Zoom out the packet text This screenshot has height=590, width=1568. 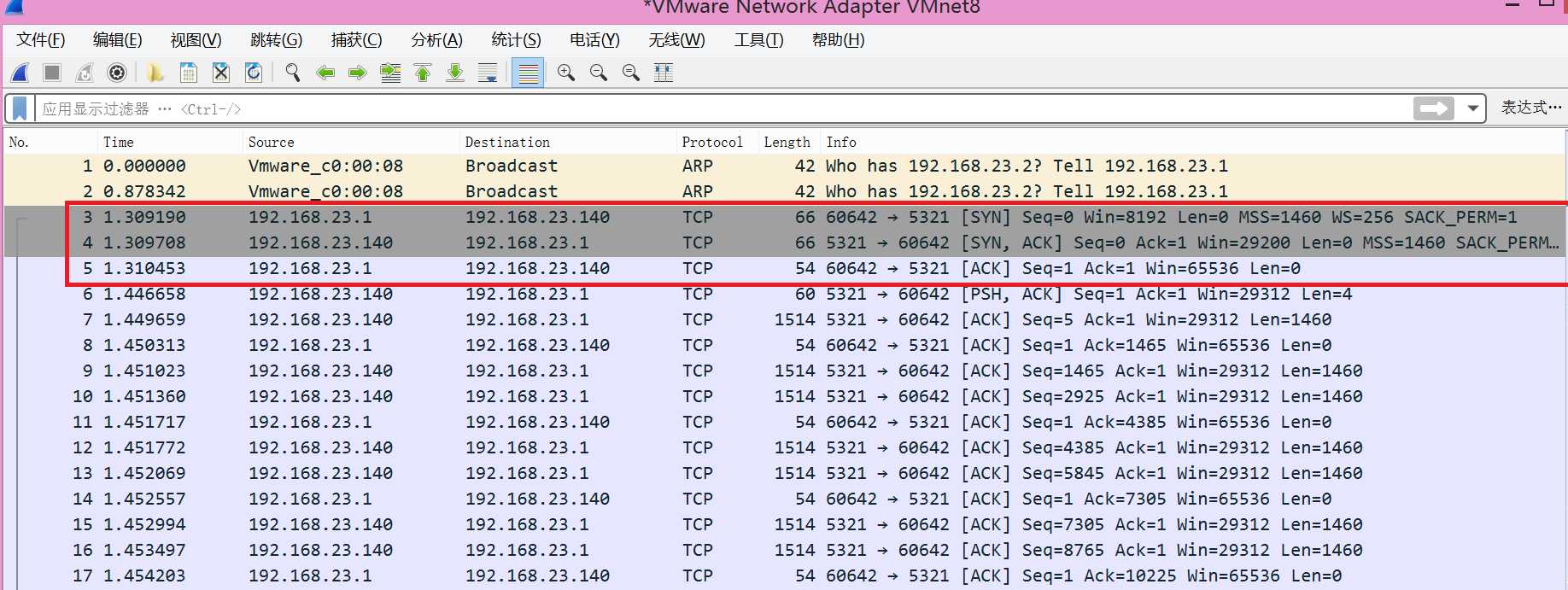pyautogui.click(x=598, y=73)
